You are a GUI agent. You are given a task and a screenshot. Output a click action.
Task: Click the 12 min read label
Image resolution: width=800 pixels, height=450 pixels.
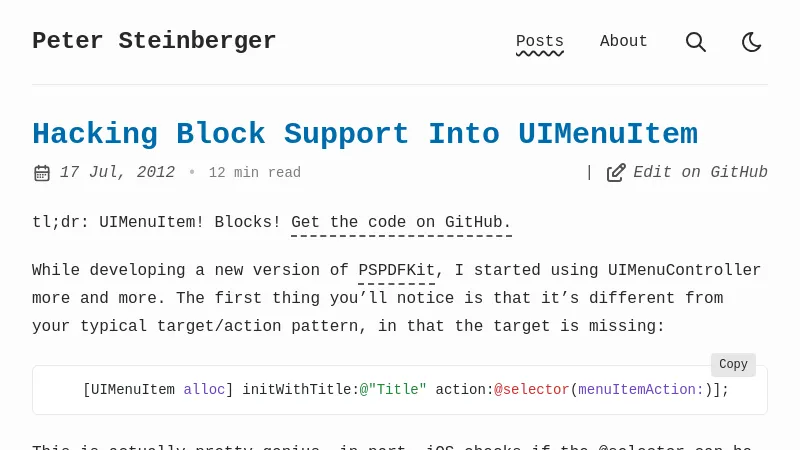pos(255,173)
